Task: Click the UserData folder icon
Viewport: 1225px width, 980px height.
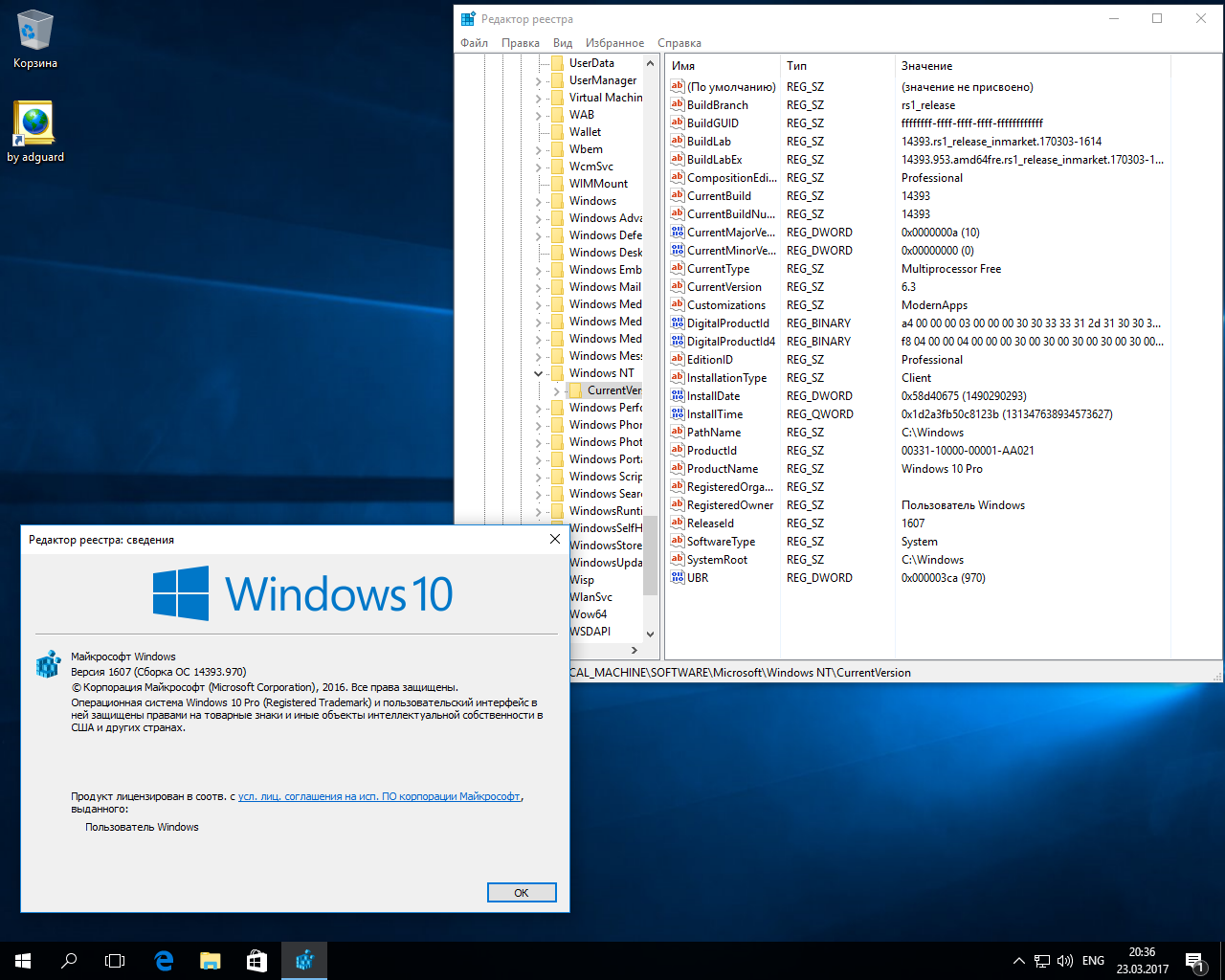Action: [x=557, y=63]
